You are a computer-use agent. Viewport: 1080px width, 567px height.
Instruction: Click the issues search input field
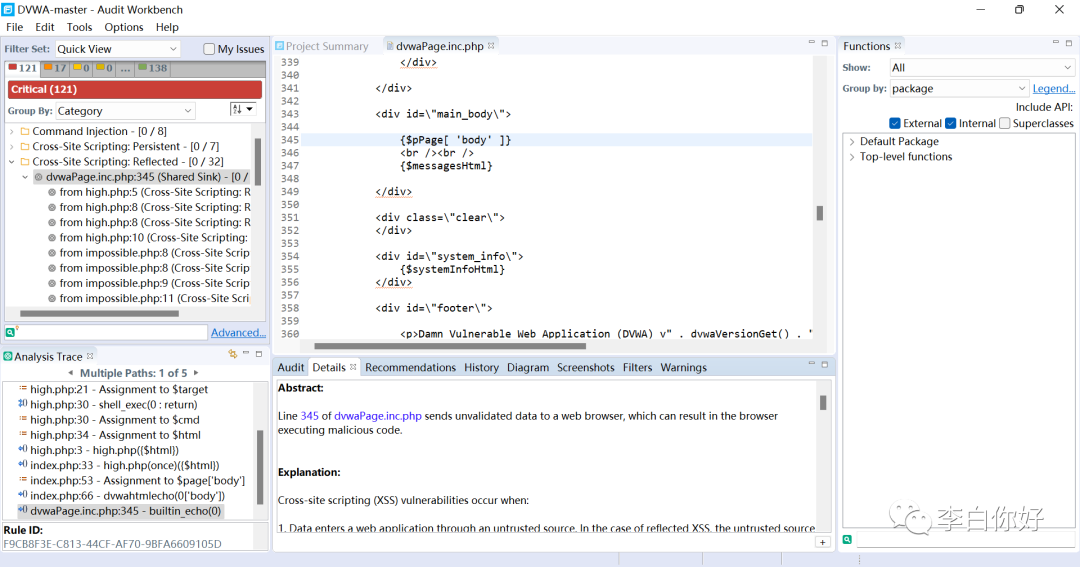[x=112, y=332]
